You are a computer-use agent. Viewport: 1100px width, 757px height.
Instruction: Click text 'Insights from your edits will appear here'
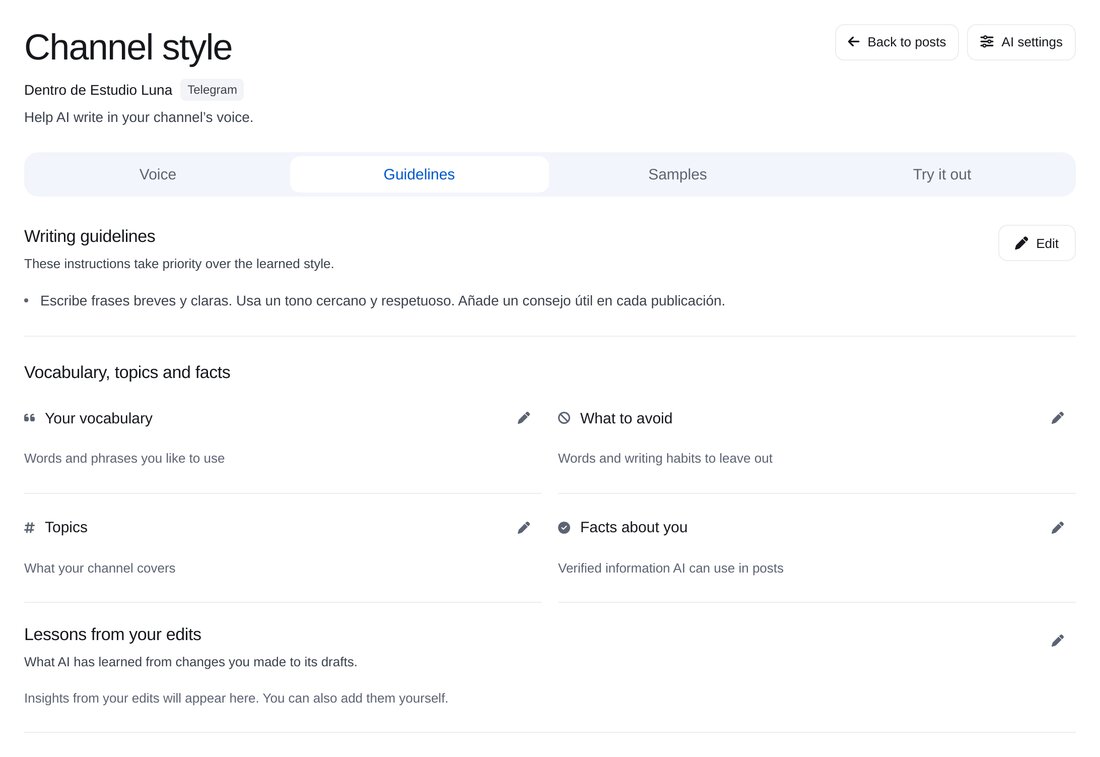click(141, 698)
